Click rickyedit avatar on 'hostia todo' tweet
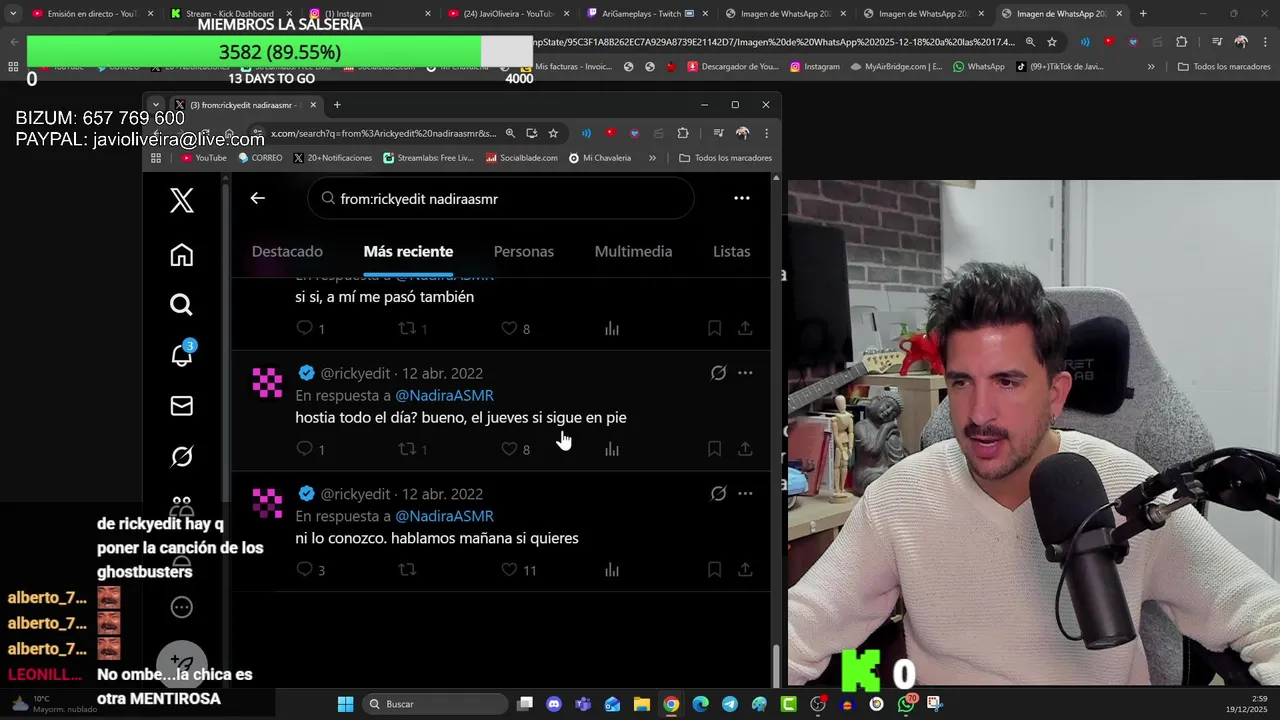This screenshot has height=720, width=1280. pos(267,382)
